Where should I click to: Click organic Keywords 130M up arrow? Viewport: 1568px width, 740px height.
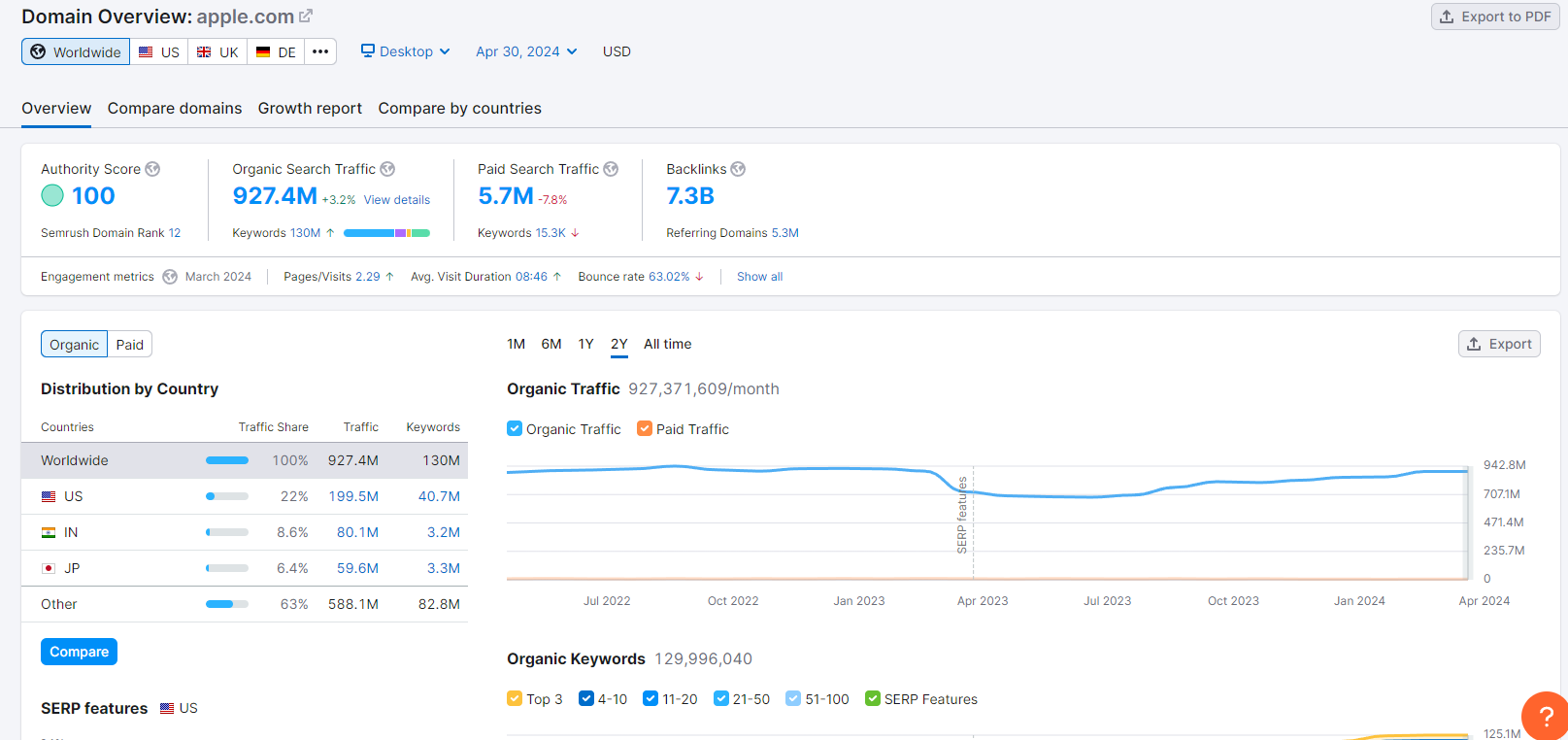tap(330, 233)
